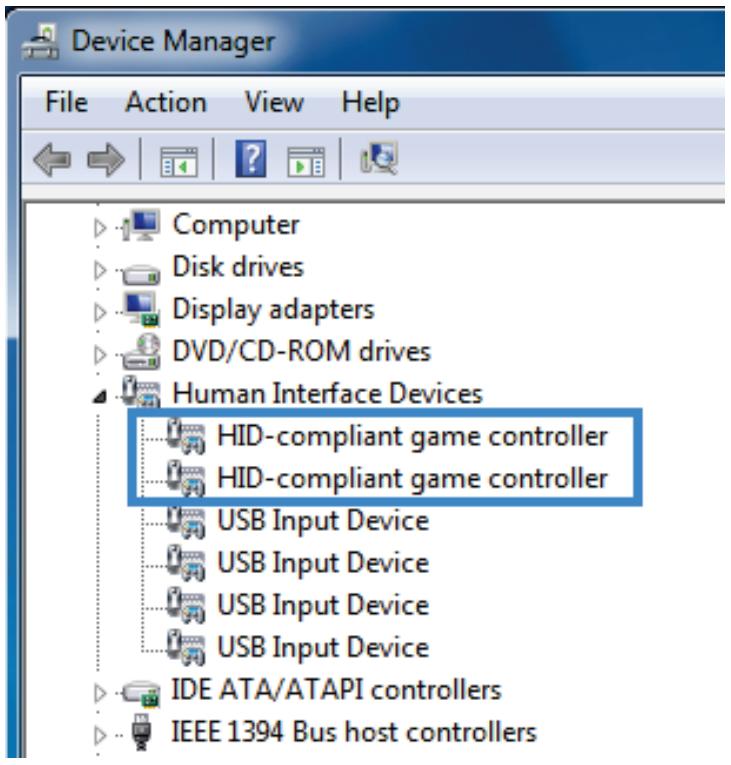The width and height of the screenshot is (731, 765).
Task: Open Help via the blue question mark icon
Action: [251, 159]
